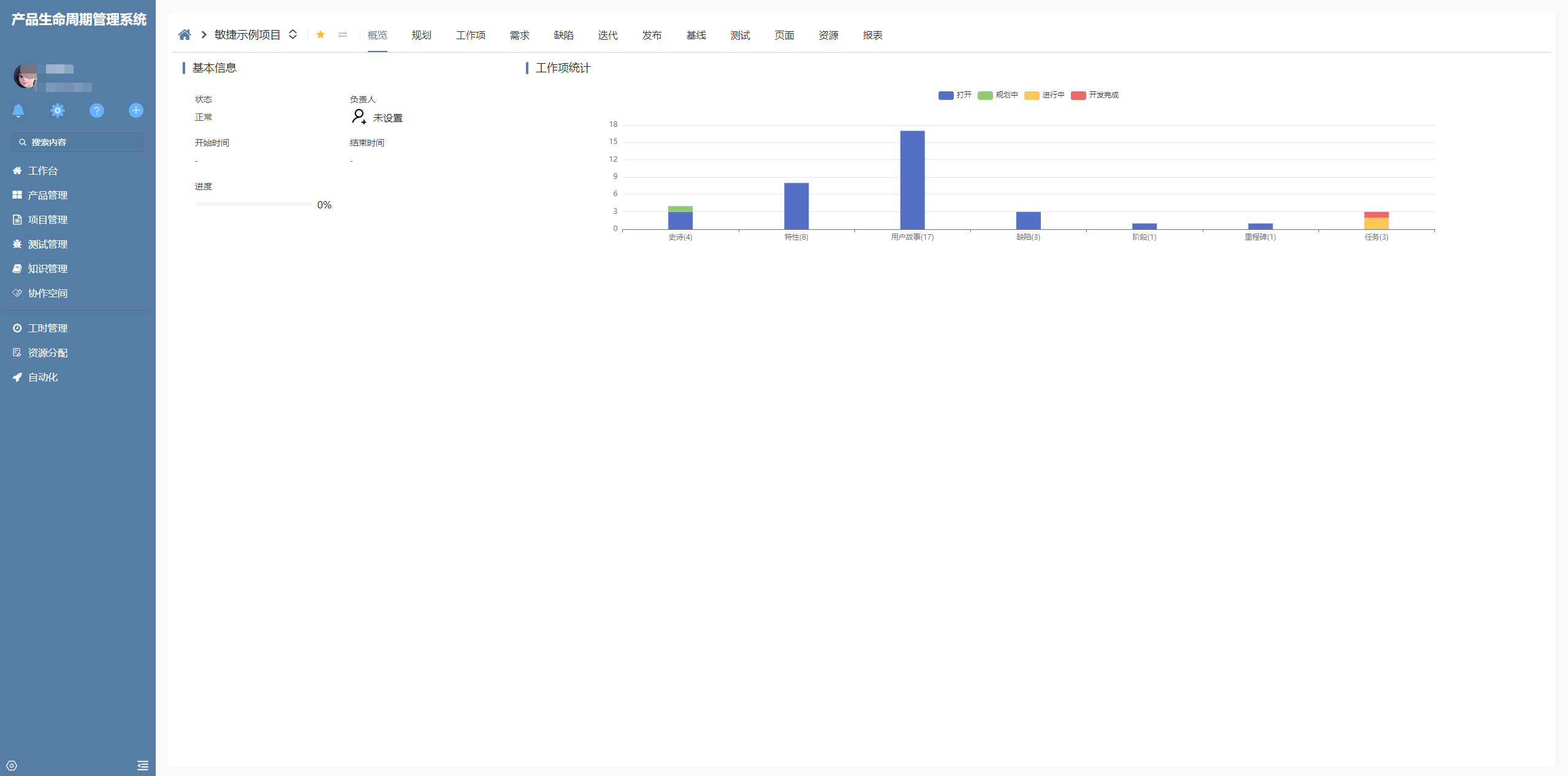Click the home icon in the breadcrumb

pyautogui.click(x=185, y=35)
